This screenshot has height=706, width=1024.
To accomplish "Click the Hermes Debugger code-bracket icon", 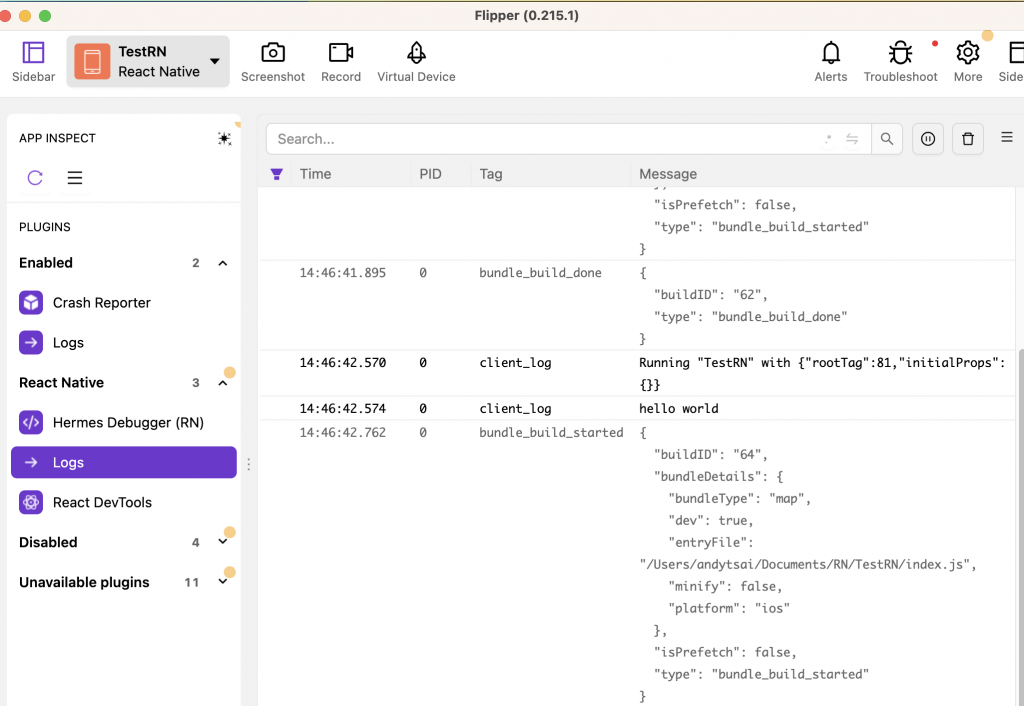I will [x=31, y=423].
